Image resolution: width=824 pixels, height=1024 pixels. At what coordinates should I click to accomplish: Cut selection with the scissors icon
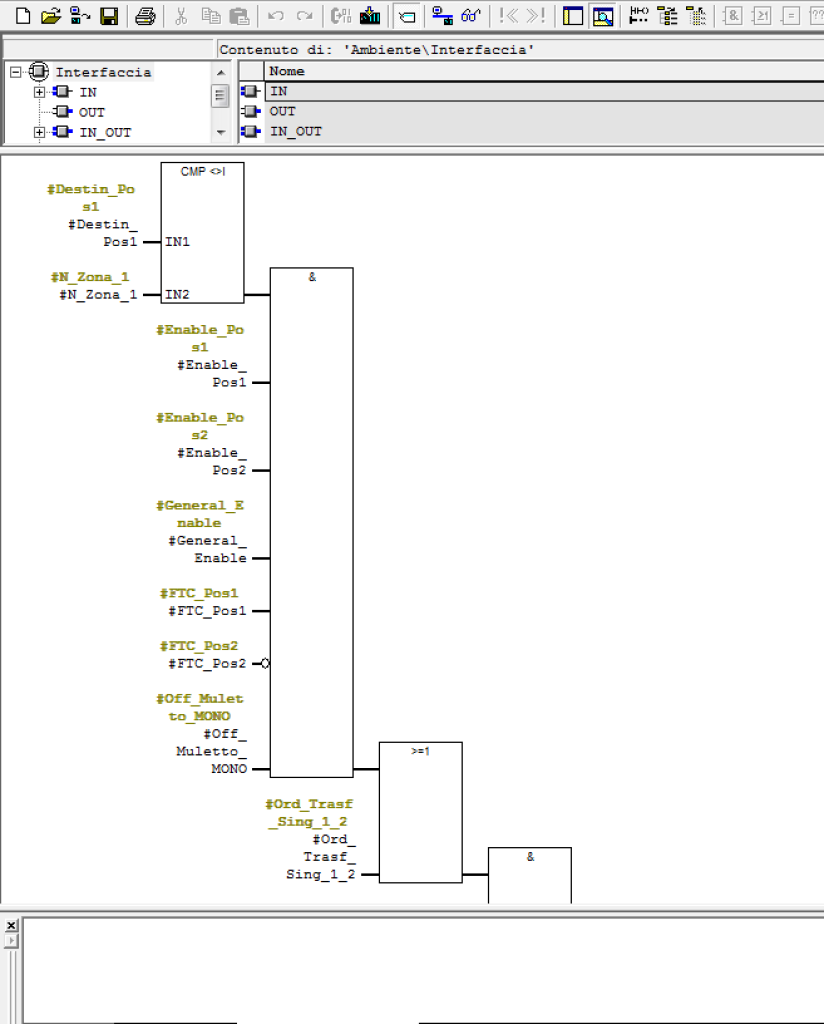coord(182,16)
